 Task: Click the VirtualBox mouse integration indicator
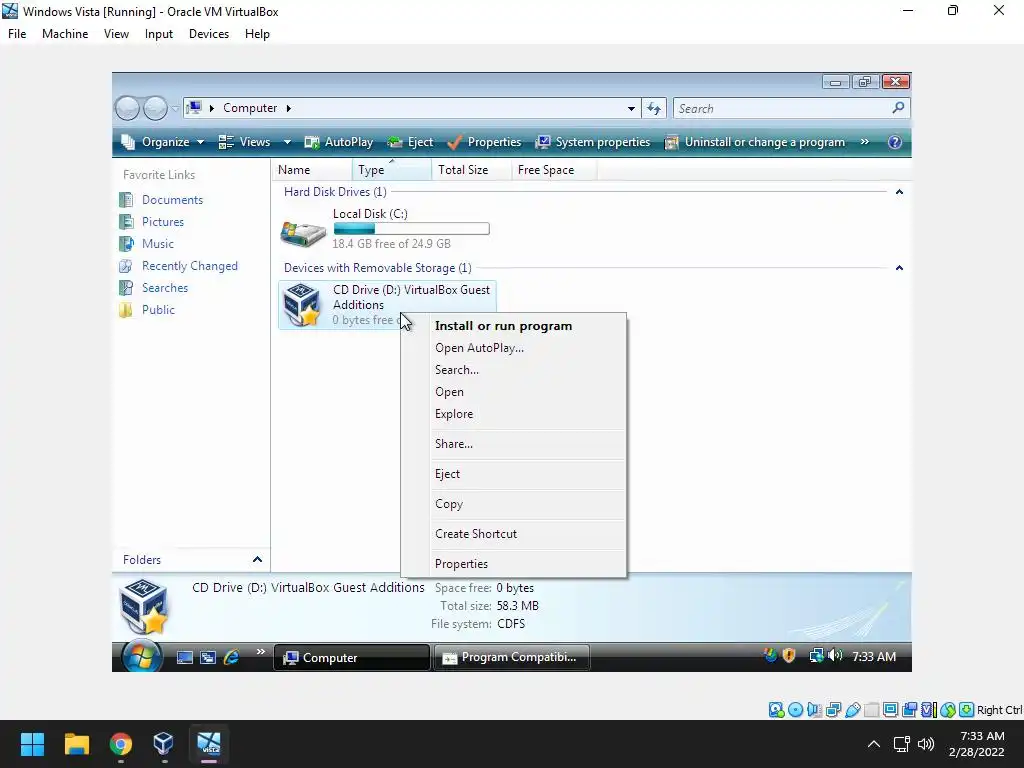click(x=948, y=710)
